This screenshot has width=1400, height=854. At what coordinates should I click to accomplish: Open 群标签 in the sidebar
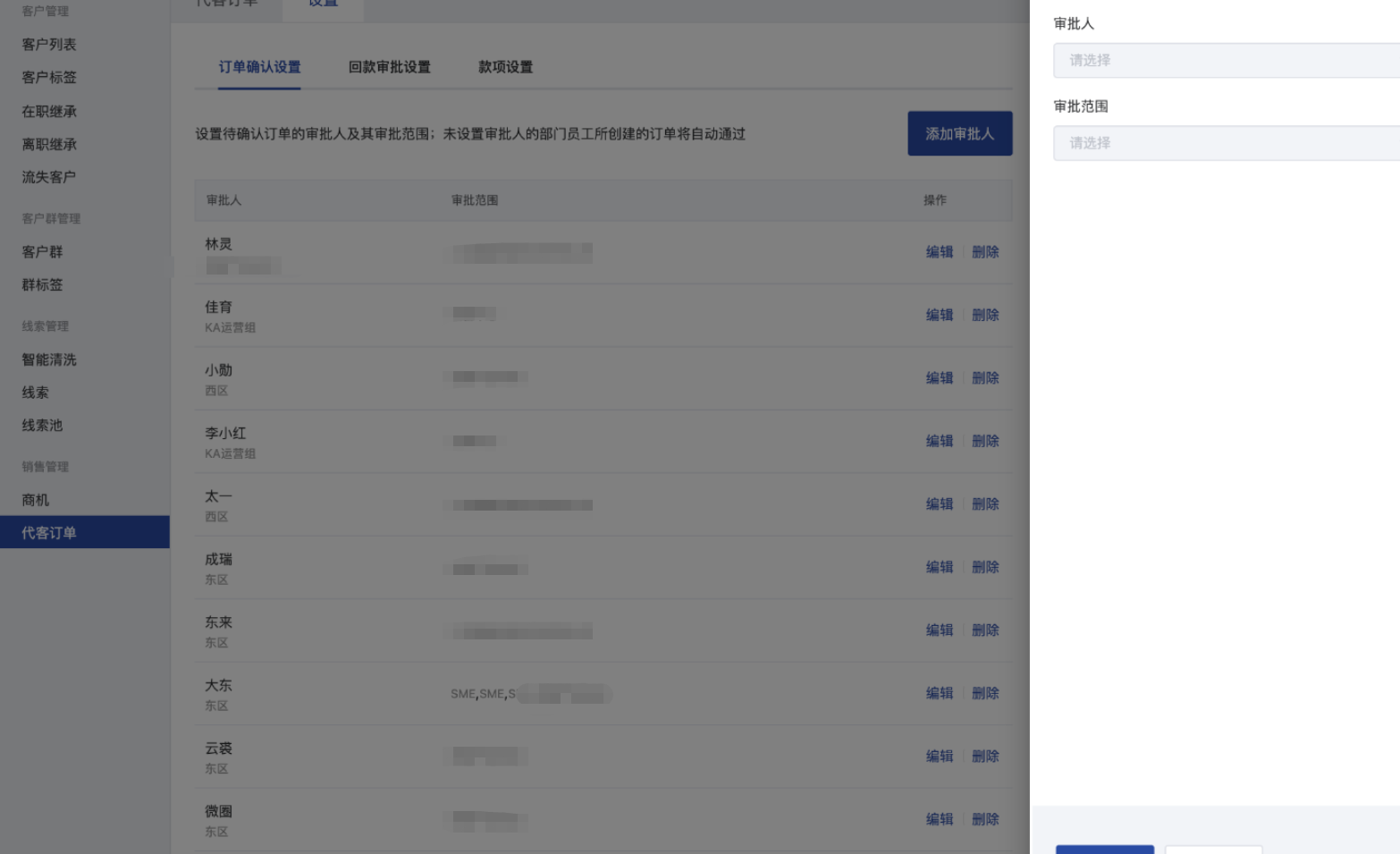coord(42,284)
